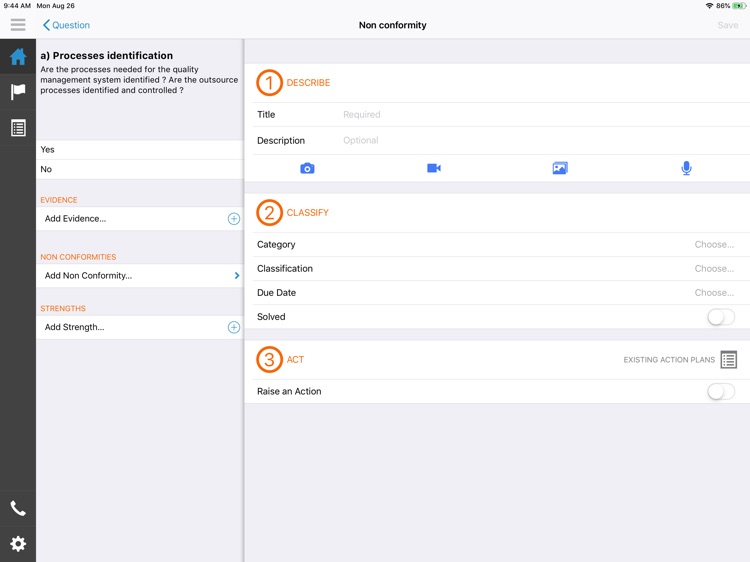Viewport: 750px width, 562px height.
Task: Open the existing action plans list icon
Action: pos(728,360)
